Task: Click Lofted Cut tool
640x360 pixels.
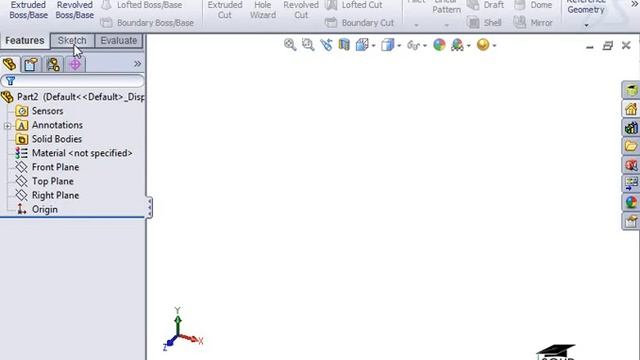Action: coord(354,5)
